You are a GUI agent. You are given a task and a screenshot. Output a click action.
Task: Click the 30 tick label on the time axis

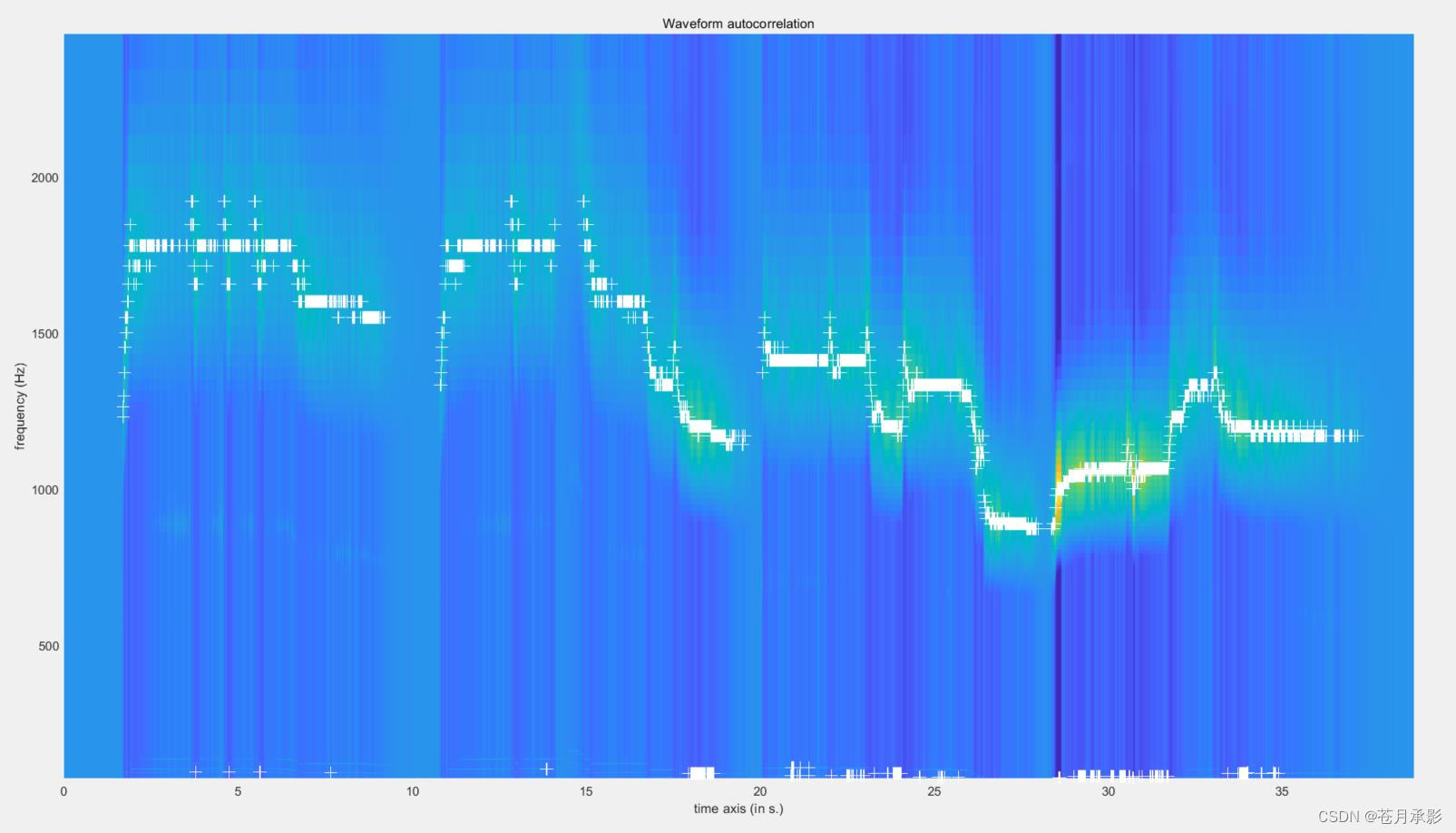tap(1109, 791)
